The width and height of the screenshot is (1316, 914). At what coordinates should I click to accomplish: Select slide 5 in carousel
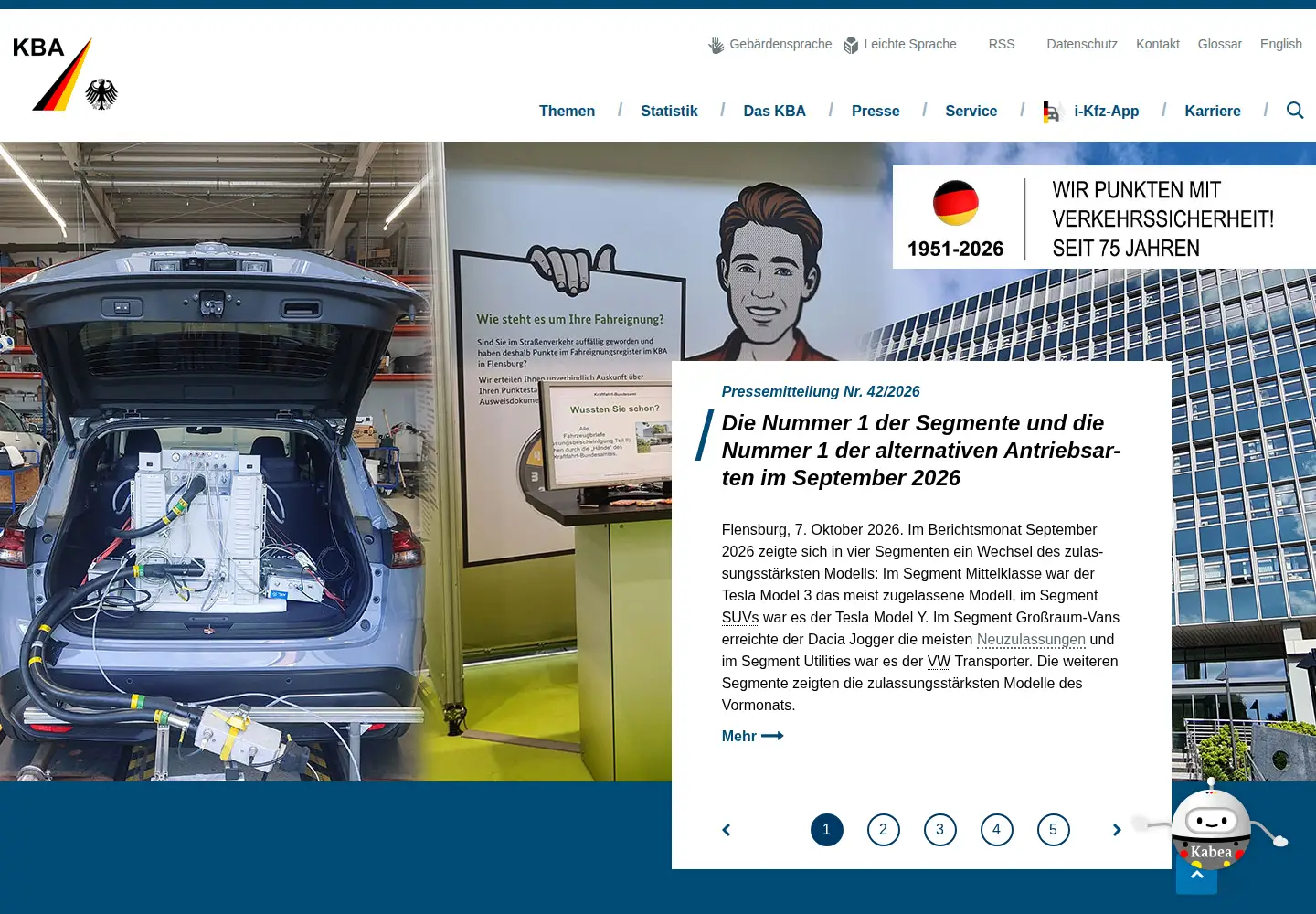(1054, 830)
